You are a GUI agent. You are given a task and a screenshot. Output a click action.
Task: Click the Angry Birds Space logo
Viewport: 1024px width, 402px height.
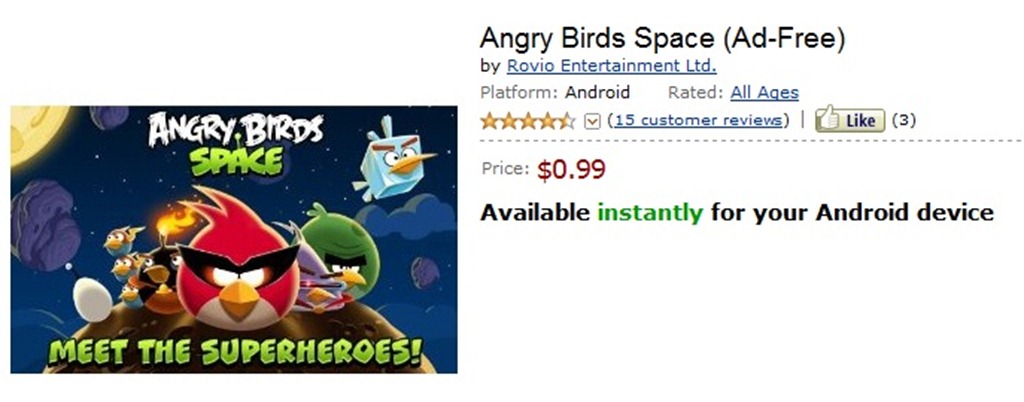click(x=236, y=143)
